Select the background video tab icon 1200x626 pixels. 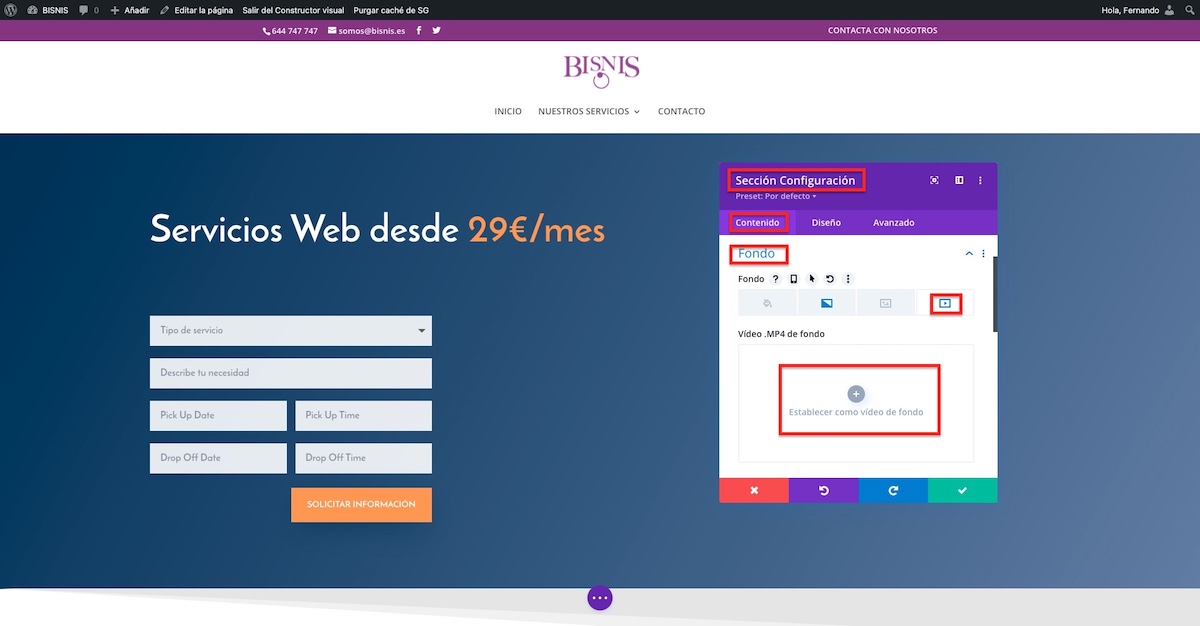click(944, 303)
